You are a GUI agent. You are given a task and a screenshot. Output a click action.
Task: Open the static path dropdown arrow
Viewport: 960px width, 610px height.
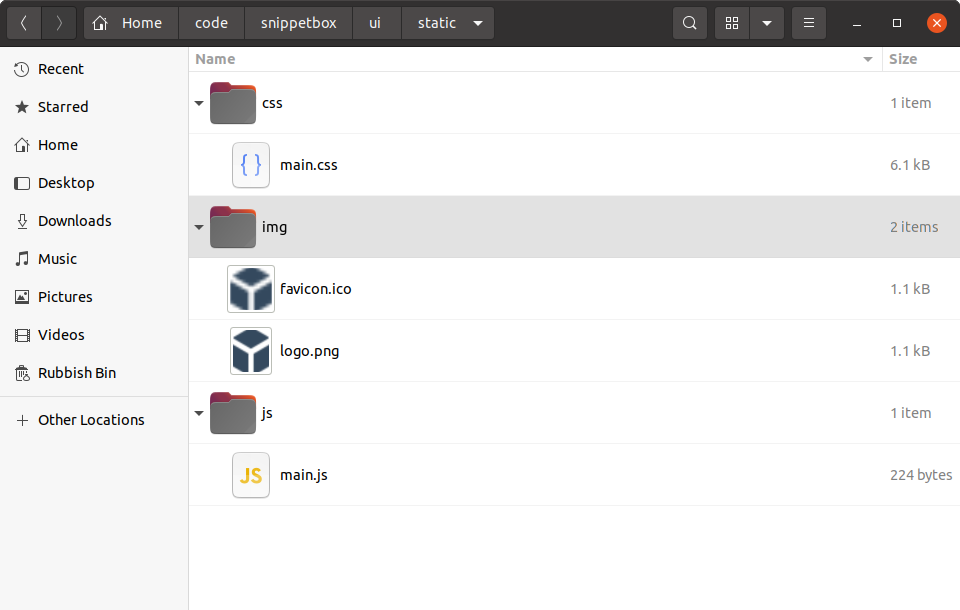[x=477, y=23]
